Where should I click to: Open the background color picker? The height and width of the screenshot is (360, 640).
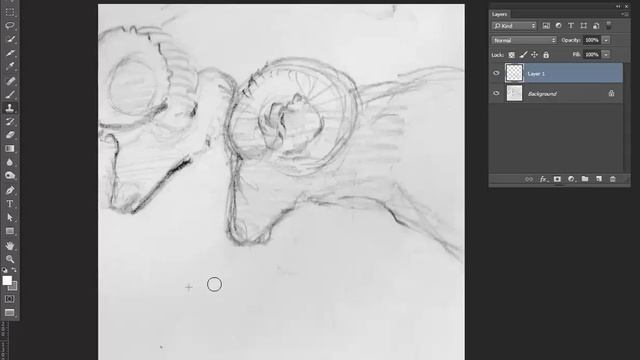pyautogui.click(x=14, y=287)
